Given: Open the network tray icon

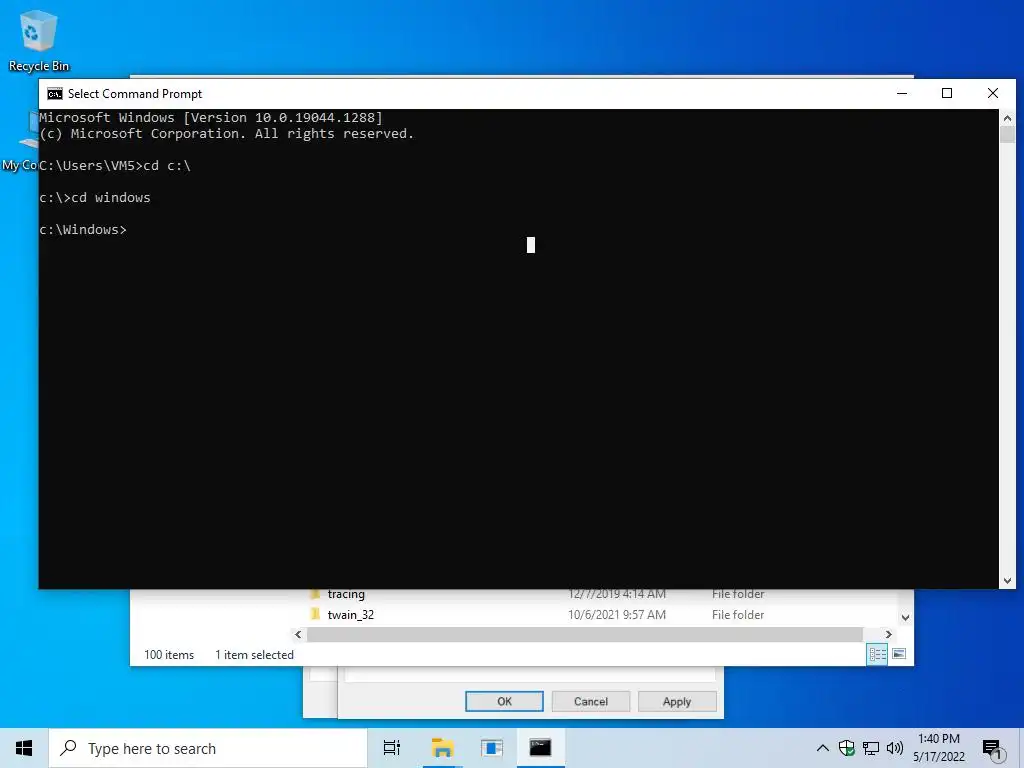Looking at the screenshot, I should point(871,748).
